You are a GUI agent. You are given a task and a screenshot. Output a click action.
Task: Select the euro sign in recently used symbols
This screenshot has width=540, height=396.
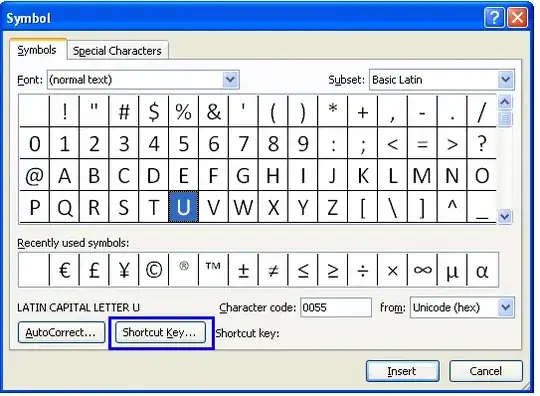point(64,270)
